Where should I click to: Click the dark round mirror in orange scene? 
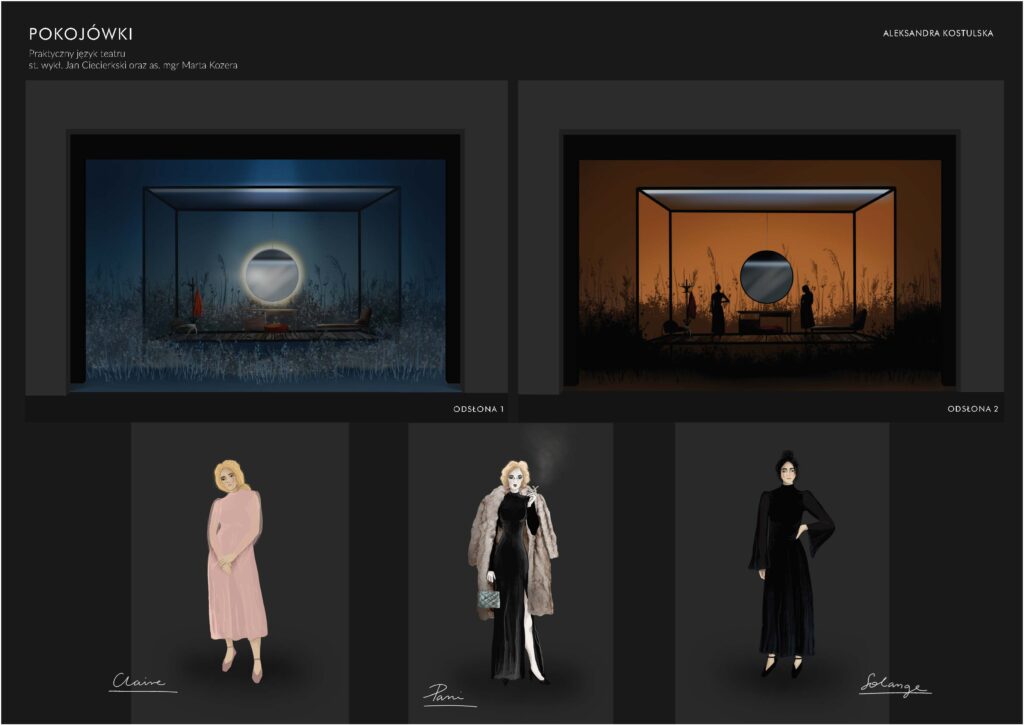point(766,276)
